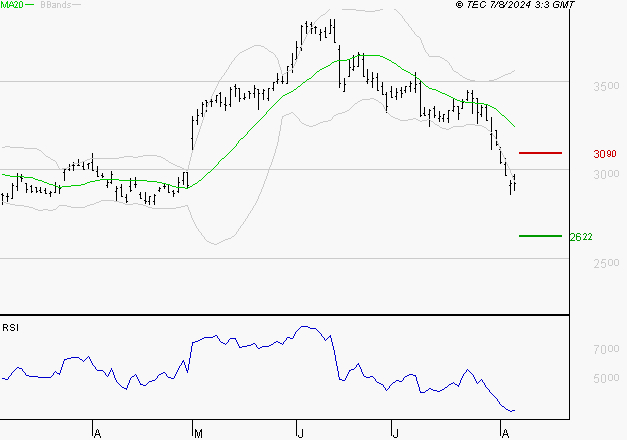Click the second 'J' month marker on time axis

tap(395, 434)
